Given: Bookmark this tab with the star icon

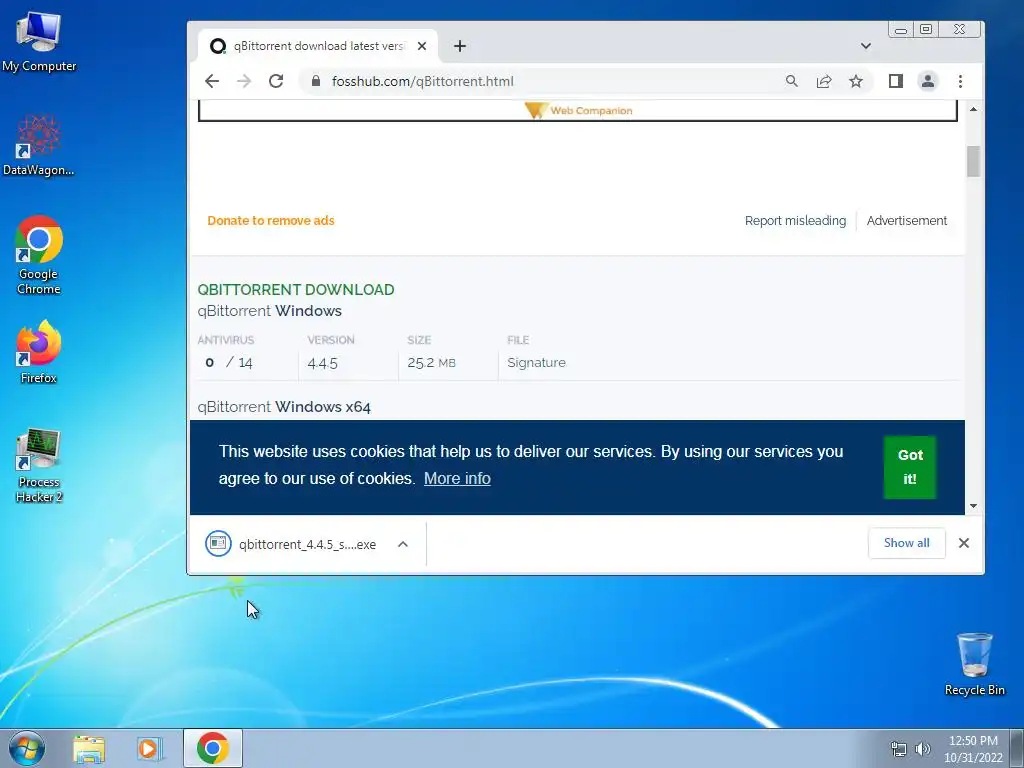Looking at the screenshot, I should pos(856,81).
